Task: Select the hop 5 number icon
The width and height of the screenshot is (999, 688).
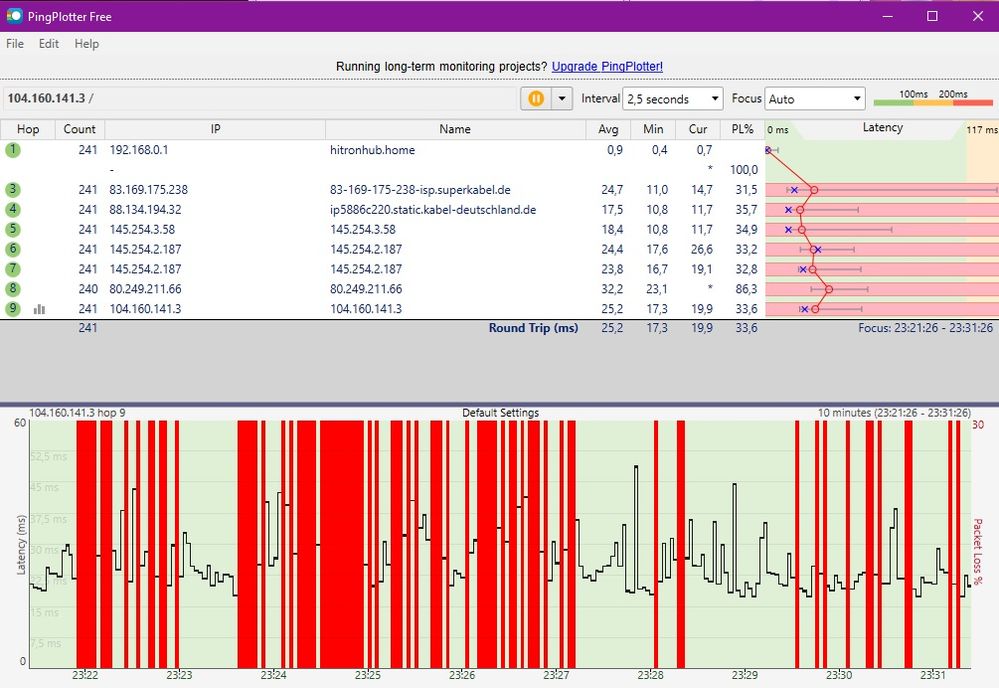Action: pos(13,229)
